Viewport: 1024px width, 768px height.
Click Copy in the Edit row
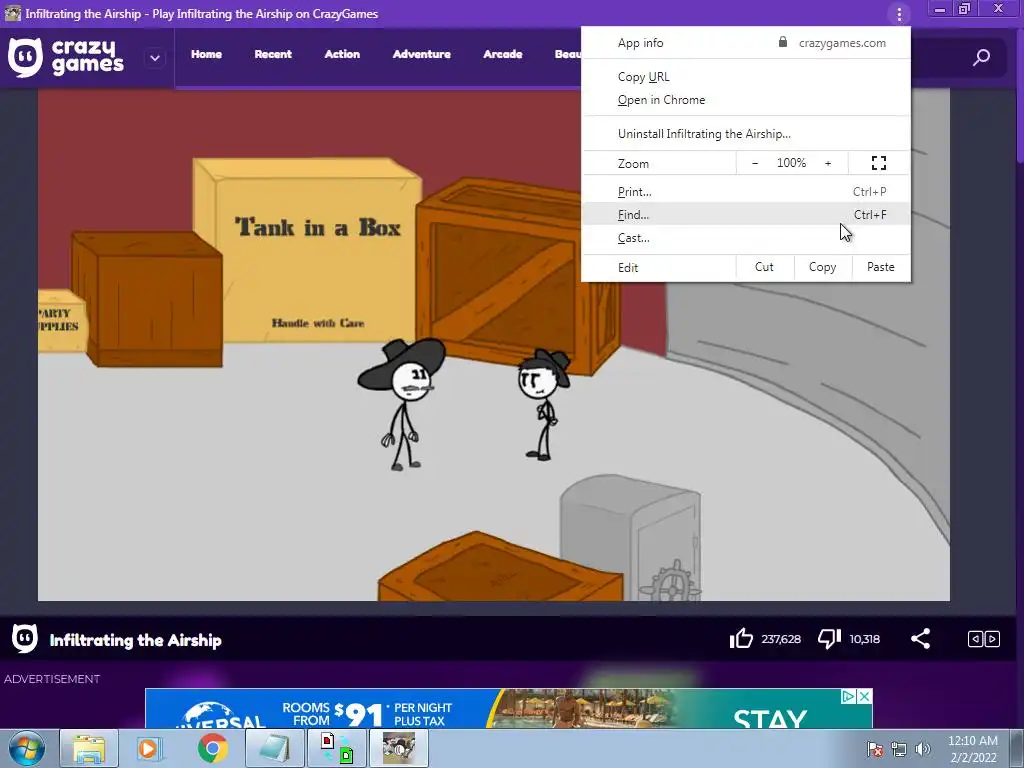click(823, 267)
